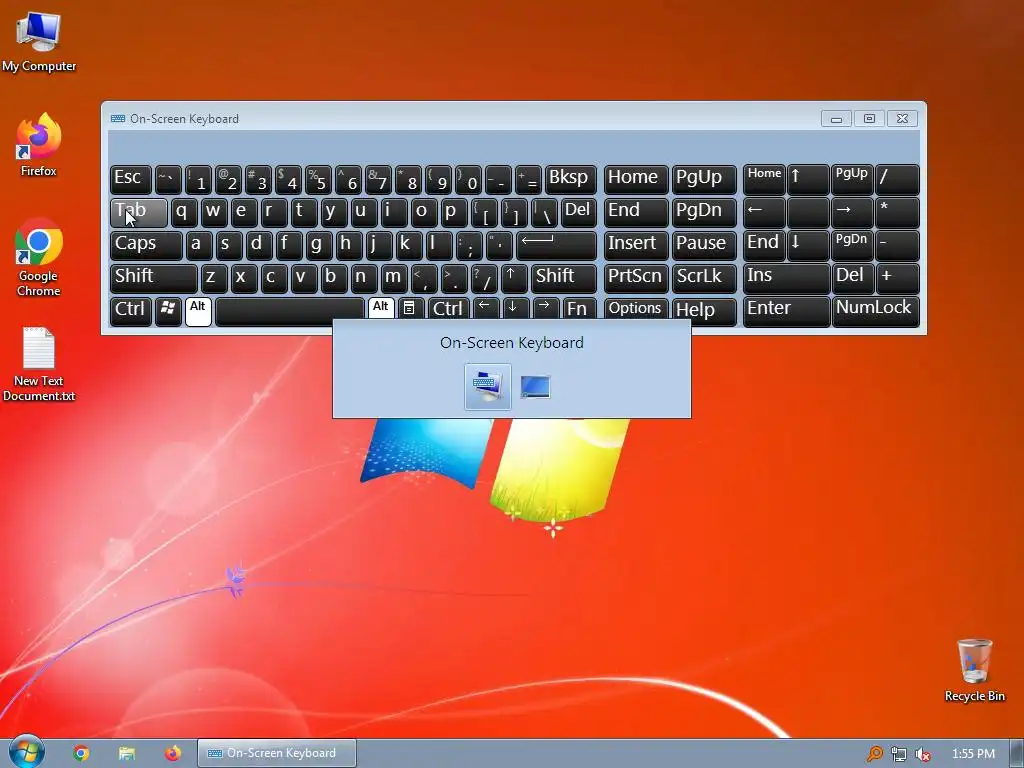Image resolution: width=1024 pixels, height=768 pixels.
Task: Click the space bar key
Action: pos(290,311)
